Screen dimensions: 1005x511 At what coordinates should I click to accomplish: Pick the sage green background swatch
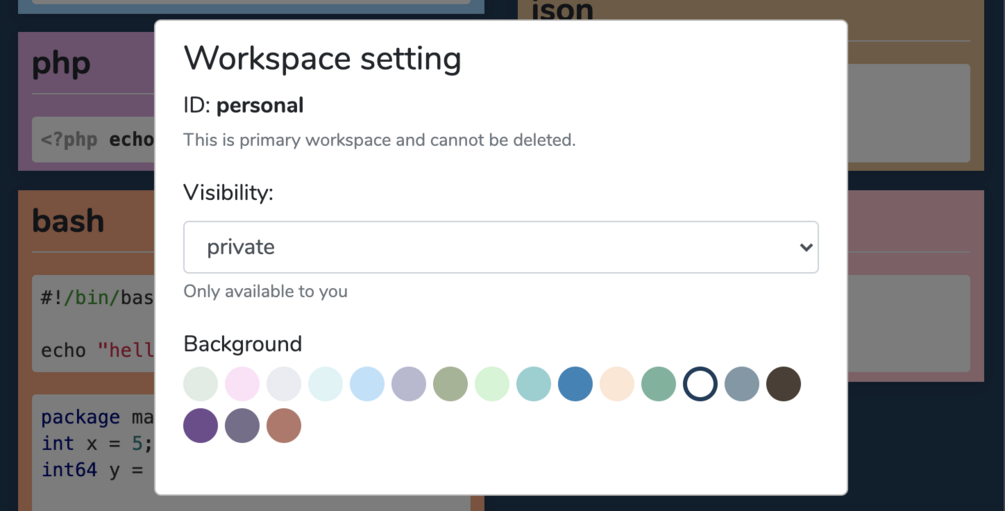[451, 384]
